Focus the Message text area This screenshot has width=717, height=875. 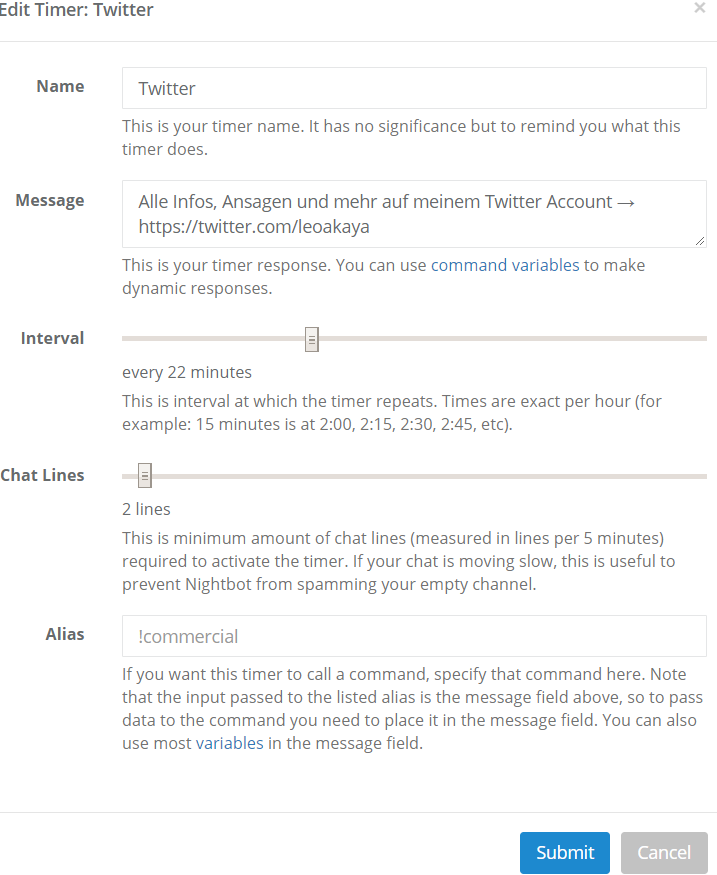tap(414, 214)
